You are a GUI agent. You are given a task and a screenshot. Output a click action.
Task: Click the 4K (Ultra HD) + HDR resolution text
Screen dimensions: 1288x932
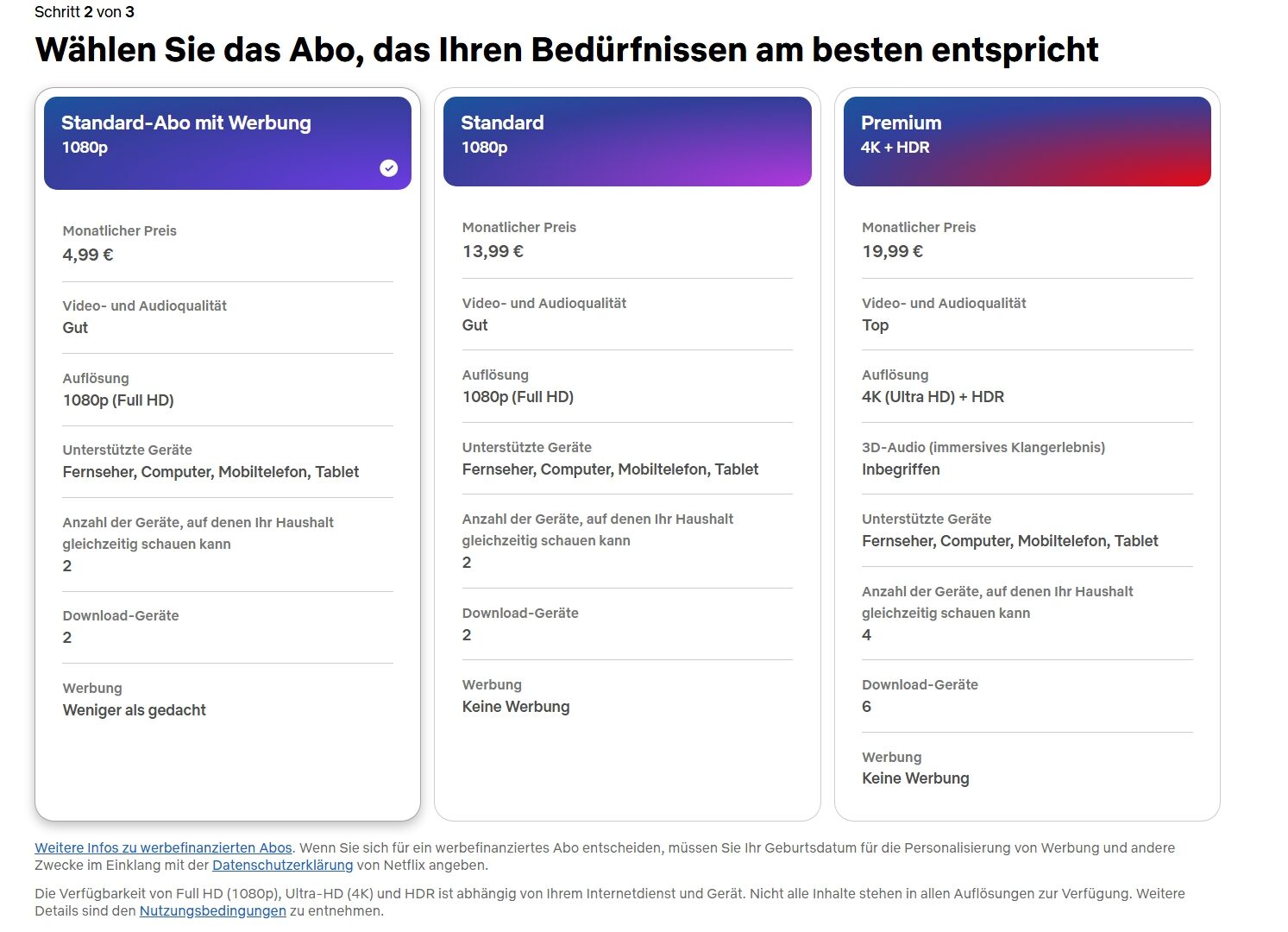coord(933,397)
